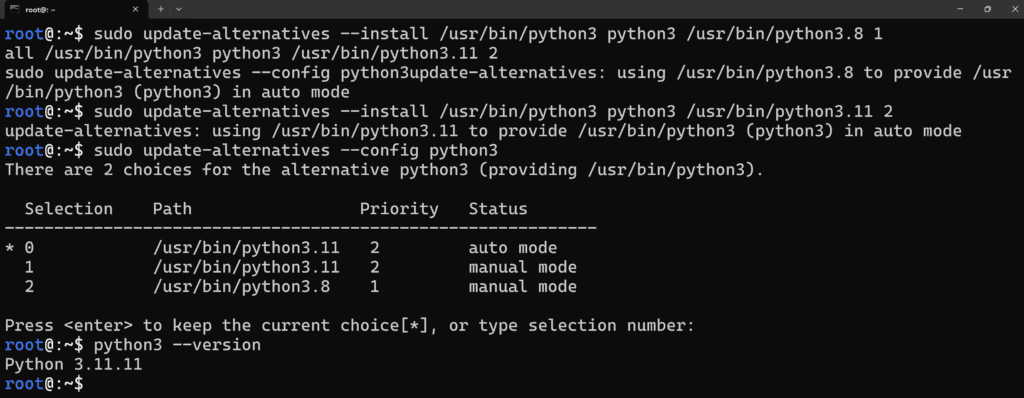1024x398 pixels.
Task: Click the Python 3.11.11 output text
Action: pos(73,364)
